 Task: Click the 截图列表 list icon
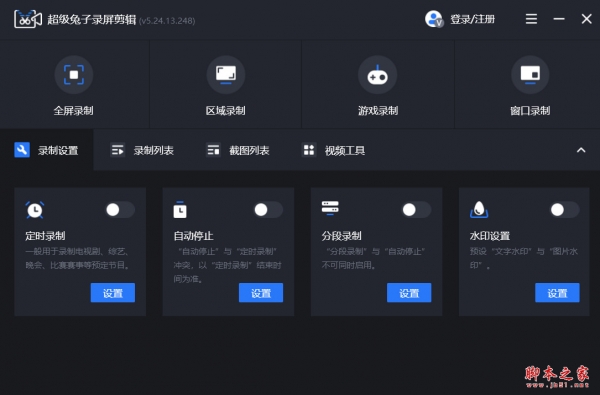(x=213, y=150)
